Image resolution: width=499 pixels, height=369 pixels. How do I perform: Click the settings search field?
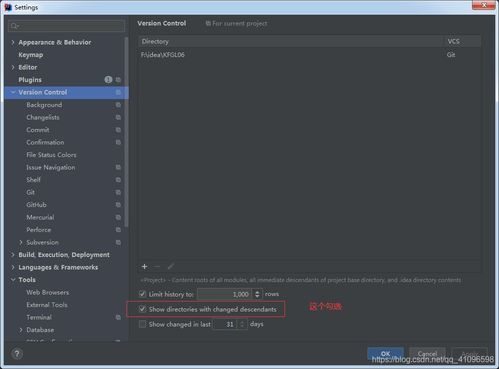tap(67, 26)
